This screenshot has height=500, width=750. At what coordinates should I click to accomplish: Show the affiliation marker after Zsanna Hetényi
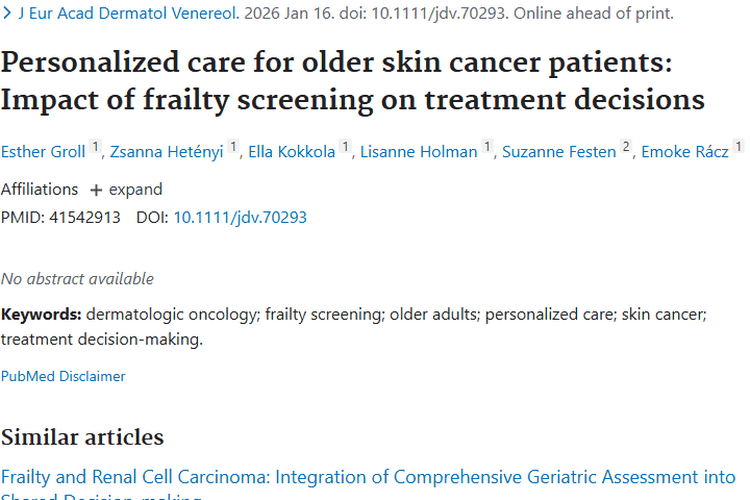click(234, 148)
